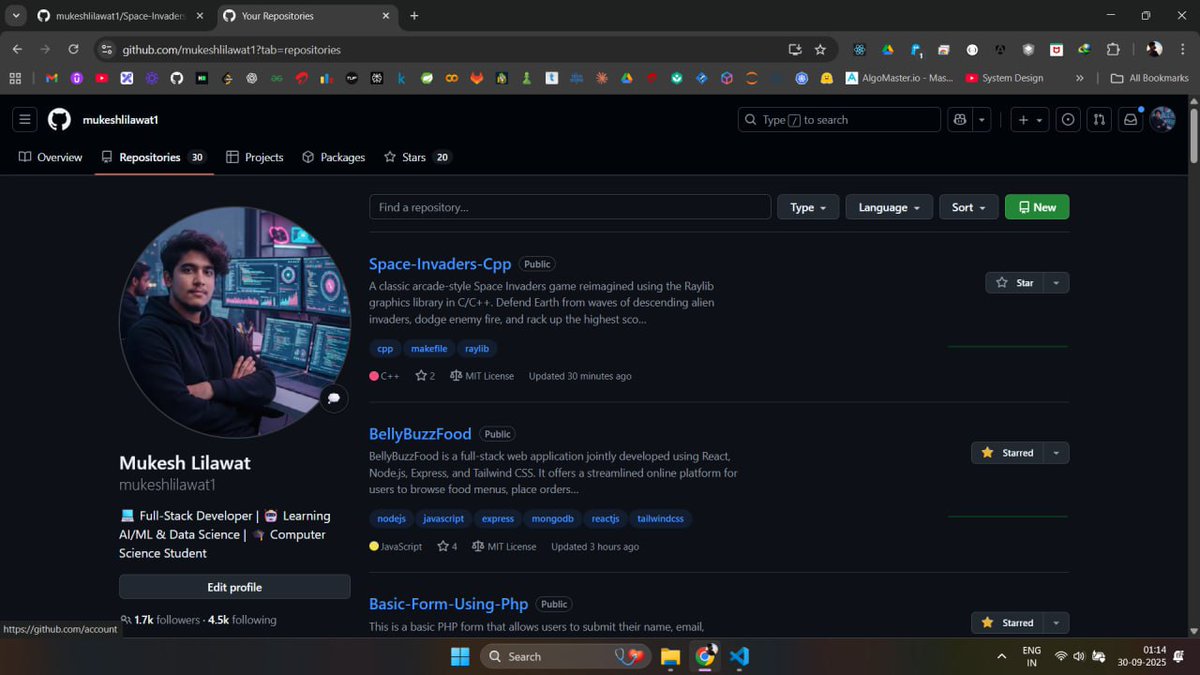1200x675 pixels.
Task: Open the GitHub hamburger navigation menu
Action: pyautogui.click(x=25, y=120)
